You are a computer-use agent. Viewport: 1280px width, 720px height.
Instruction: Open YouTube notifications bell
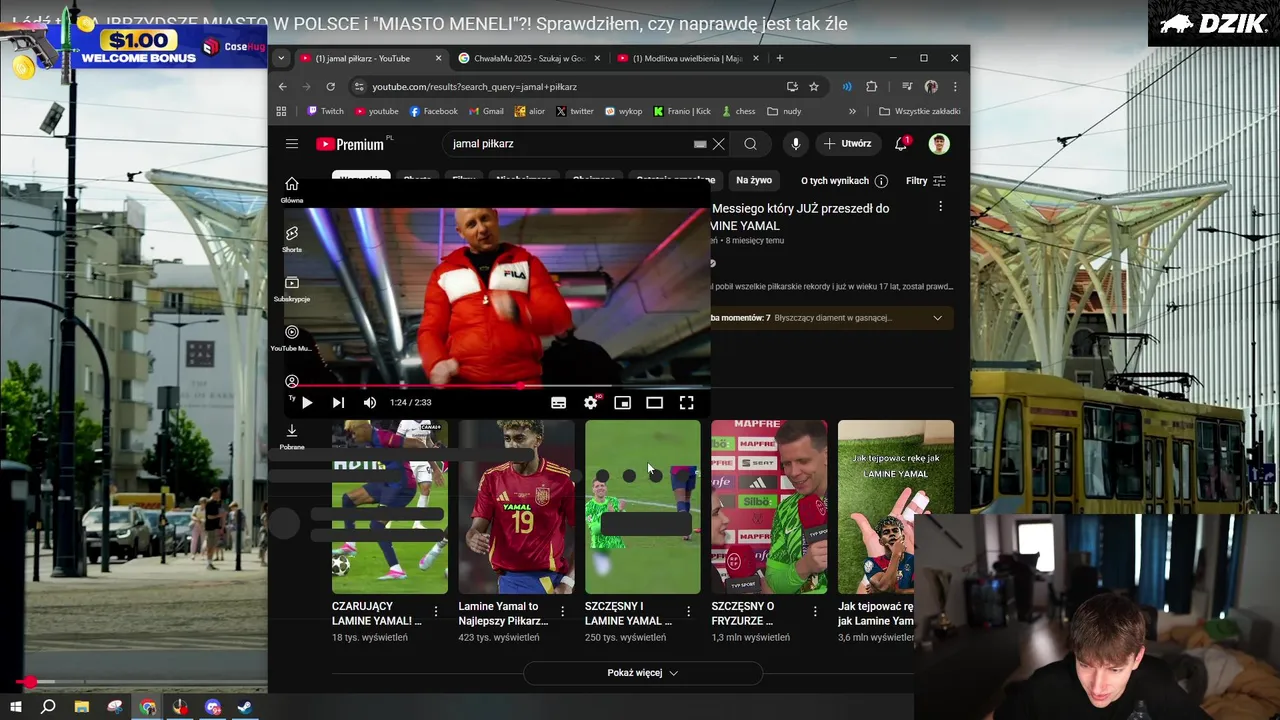click(901, 144)
